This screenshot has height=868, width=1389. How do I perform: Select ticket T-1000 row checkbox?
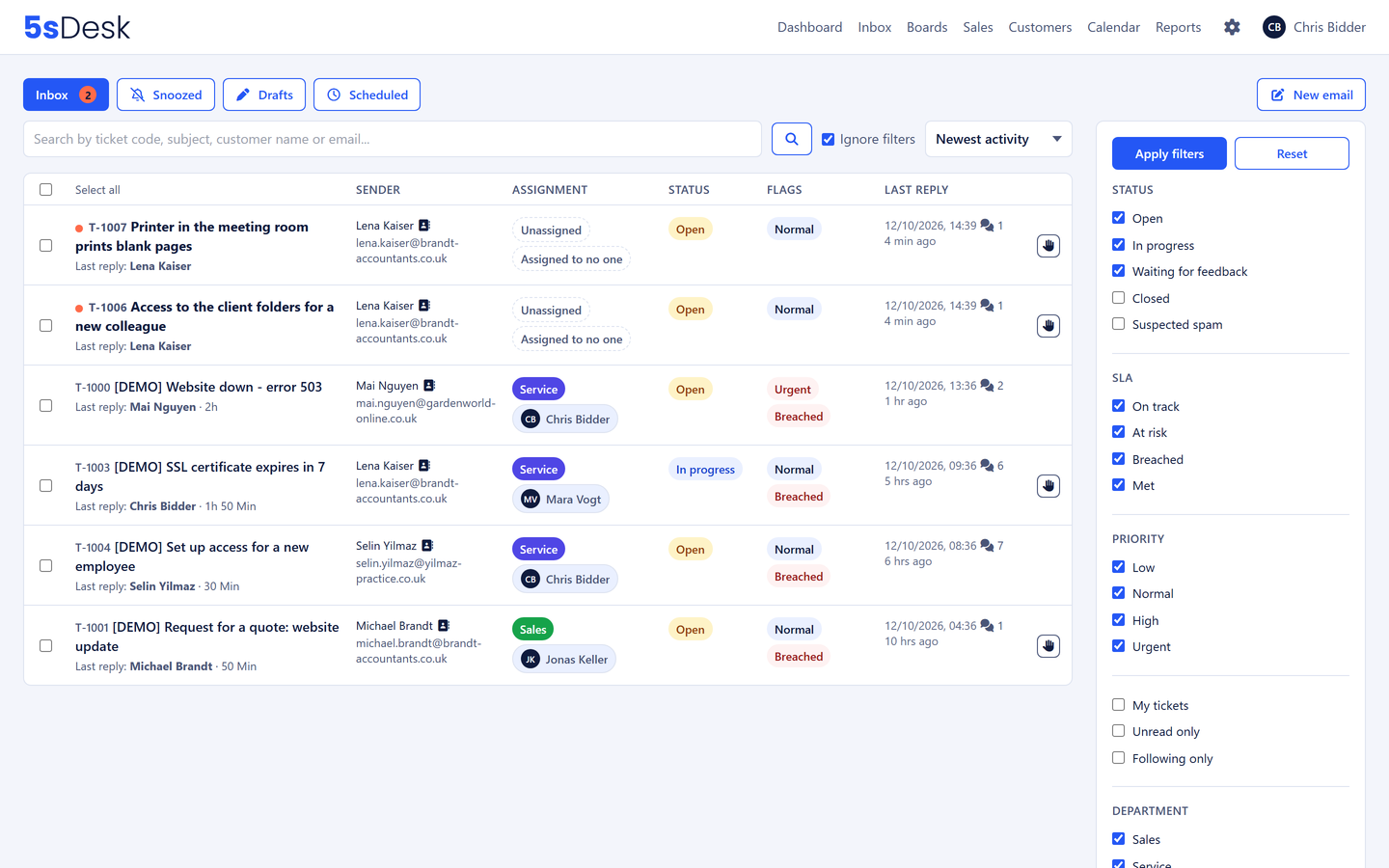(45, 406)
